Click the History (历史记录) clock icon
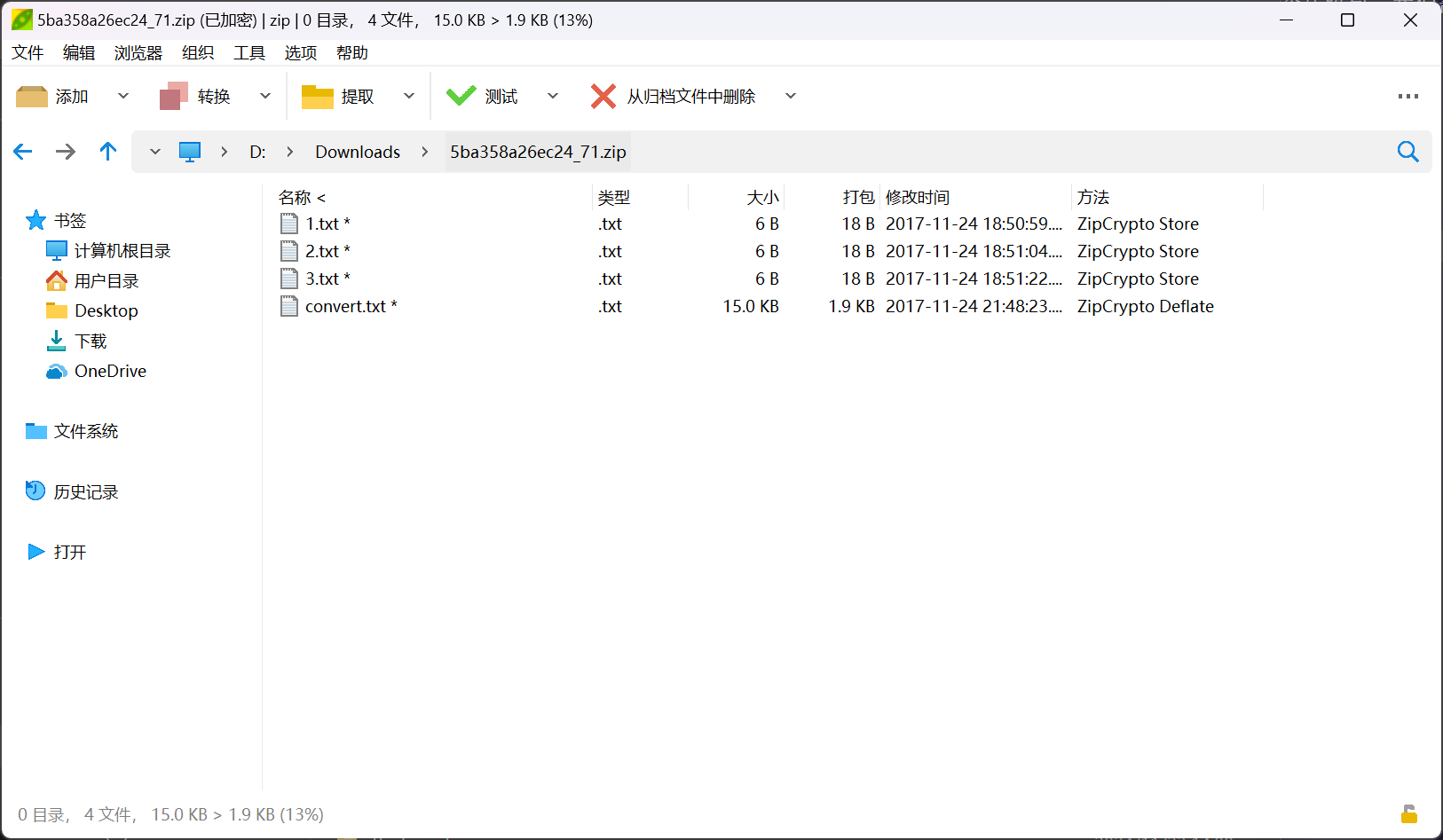 click(35, 491)
